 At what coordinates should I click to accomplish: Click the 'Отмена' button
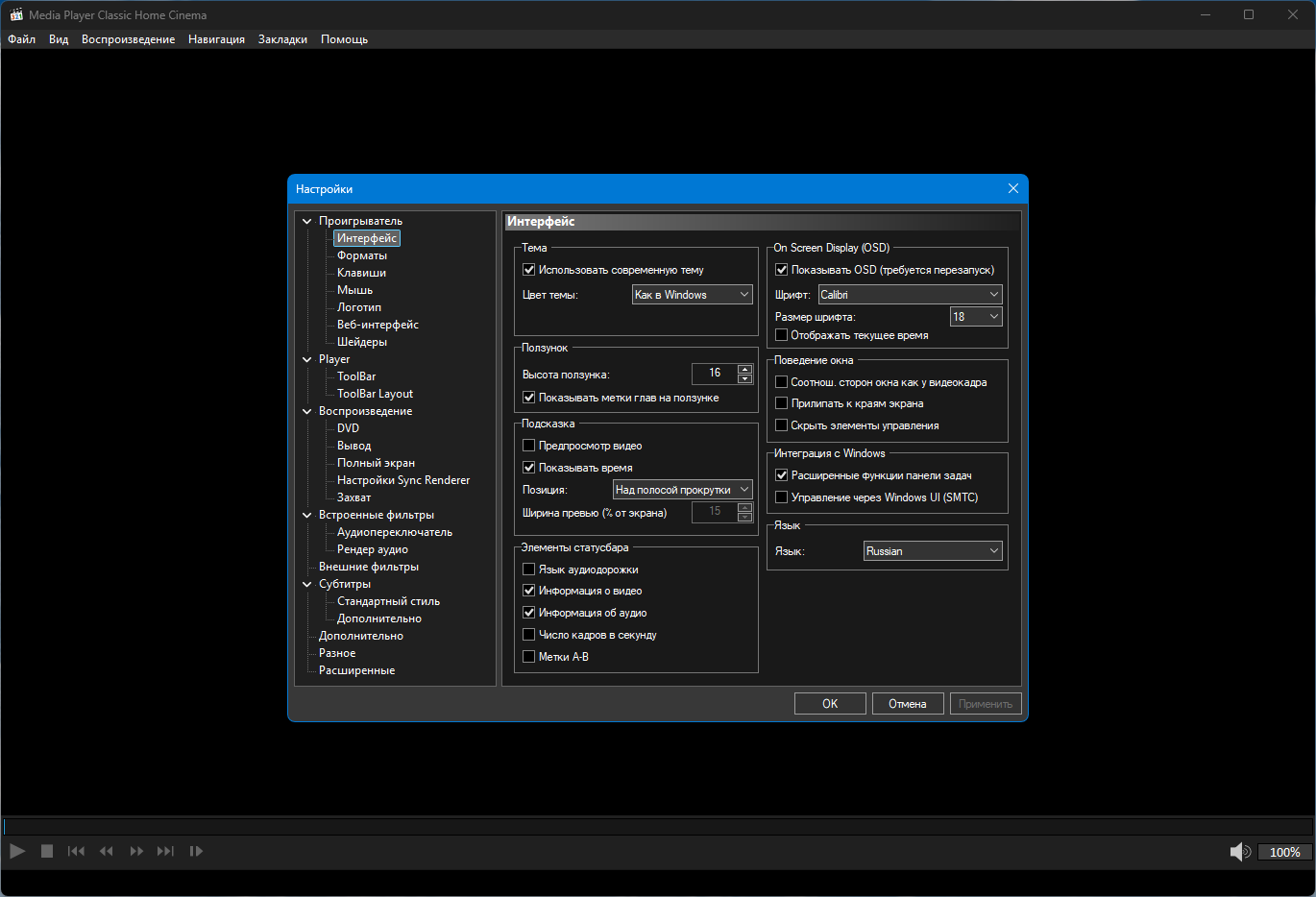907,704
